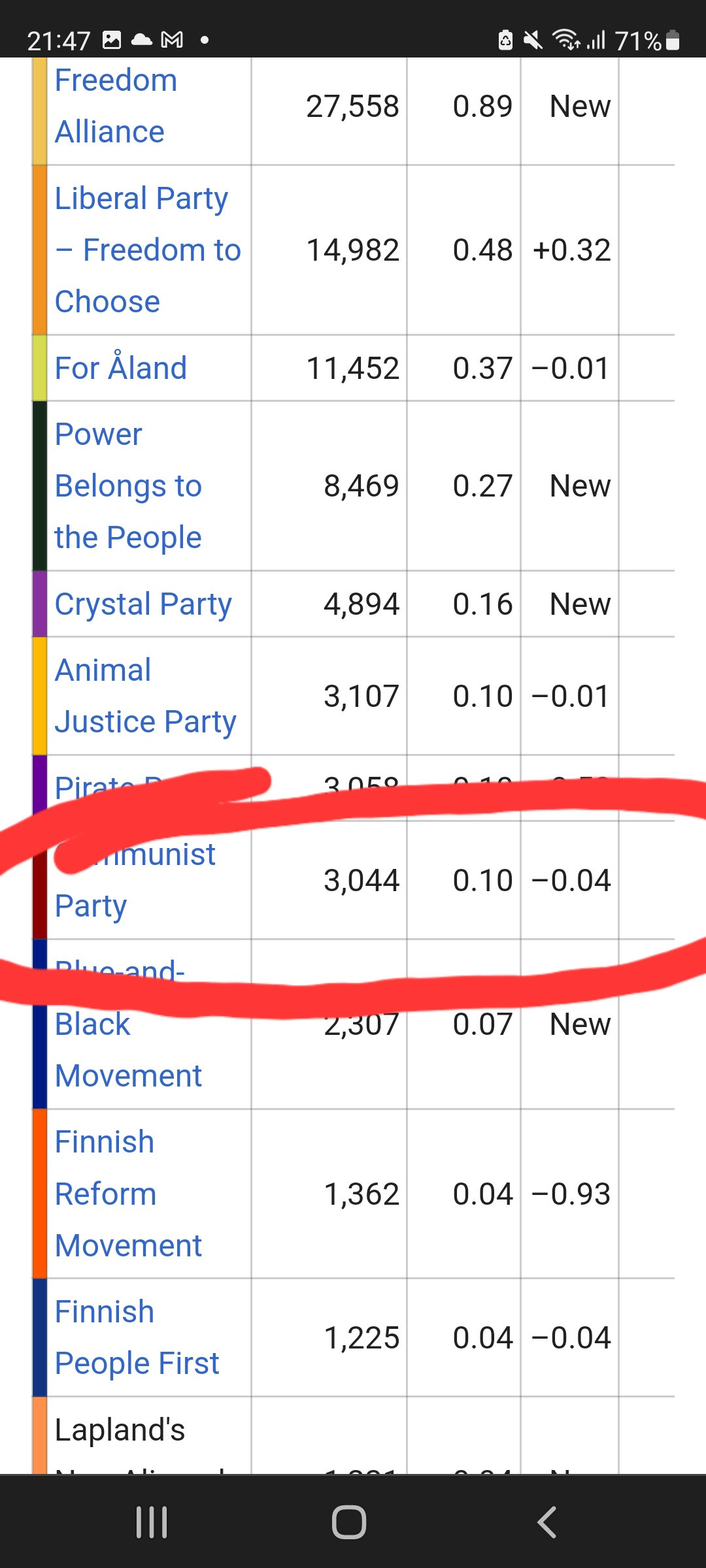Click the purple Crystal Party color swatch
706x1568 pixels.
[40, 604]
